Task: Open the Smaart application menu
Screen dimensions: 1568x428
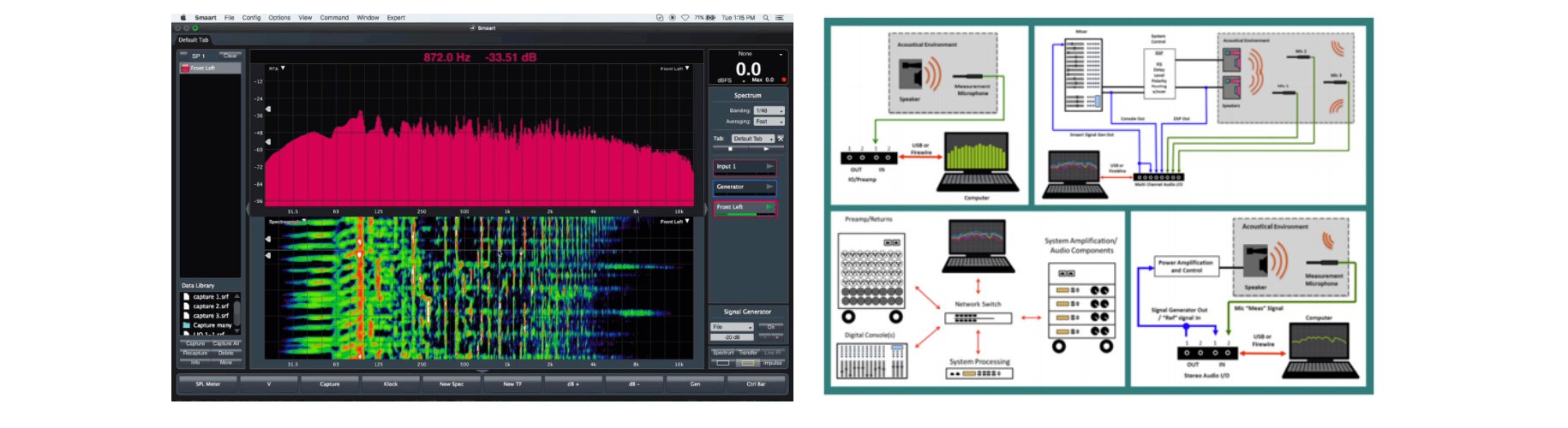Action: [x=206, y=17]
